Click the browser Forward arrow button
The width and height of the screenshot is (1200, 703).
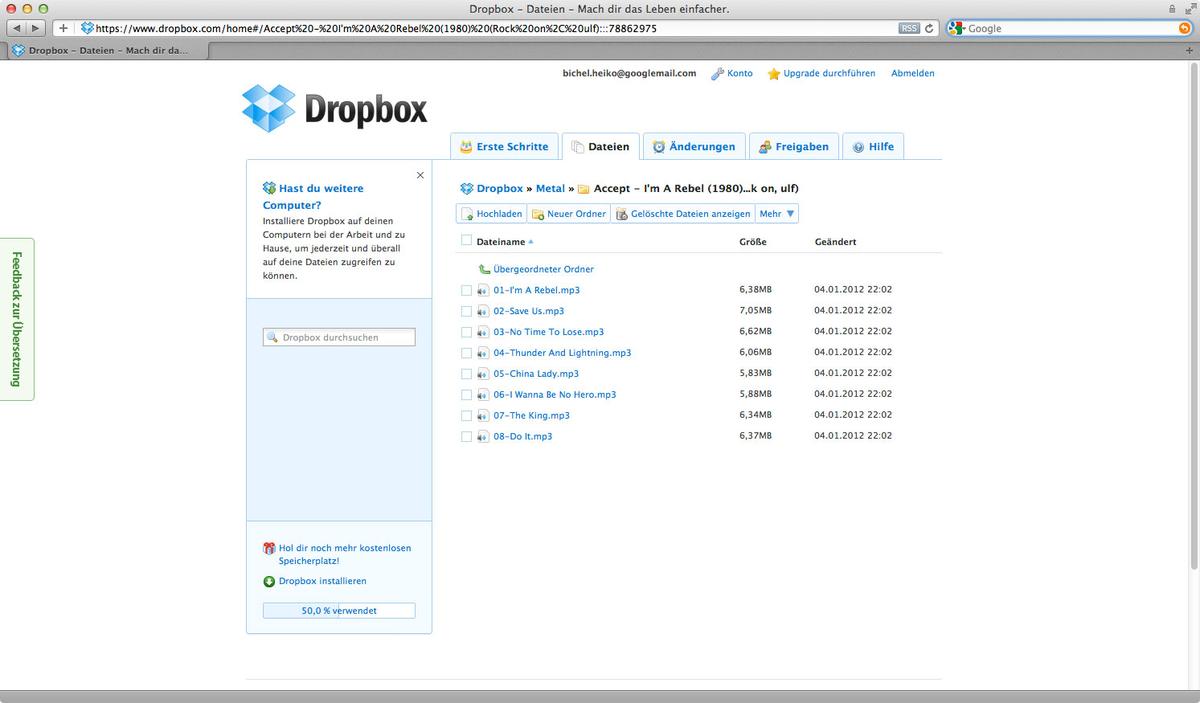[36, 28]
